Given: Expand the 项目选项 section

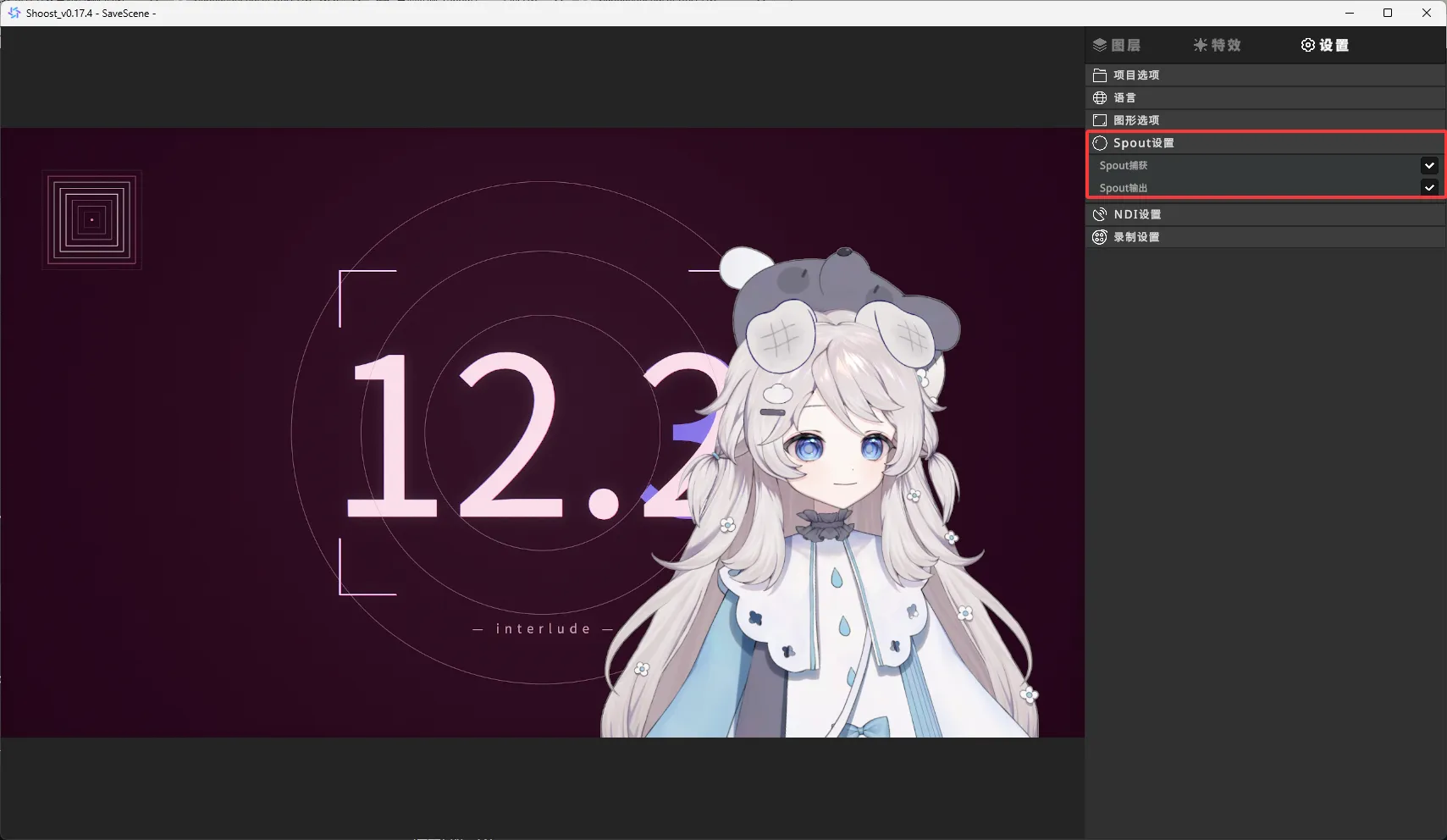Looking at the screenshot, I should [1265, 75].
